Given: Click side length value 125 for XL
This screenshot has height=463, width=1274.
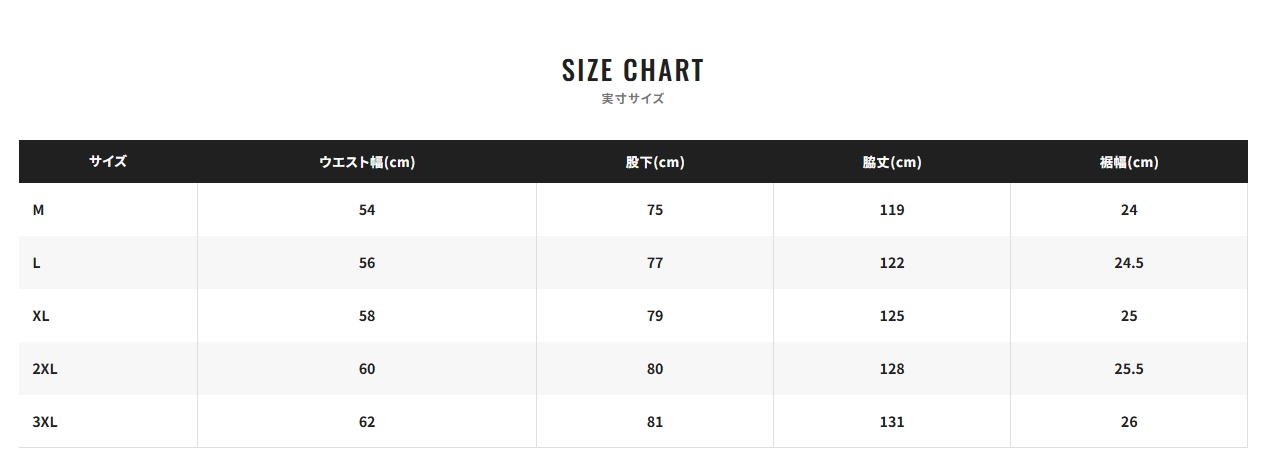Looking at the screenshot, I should tap(892, 316).
